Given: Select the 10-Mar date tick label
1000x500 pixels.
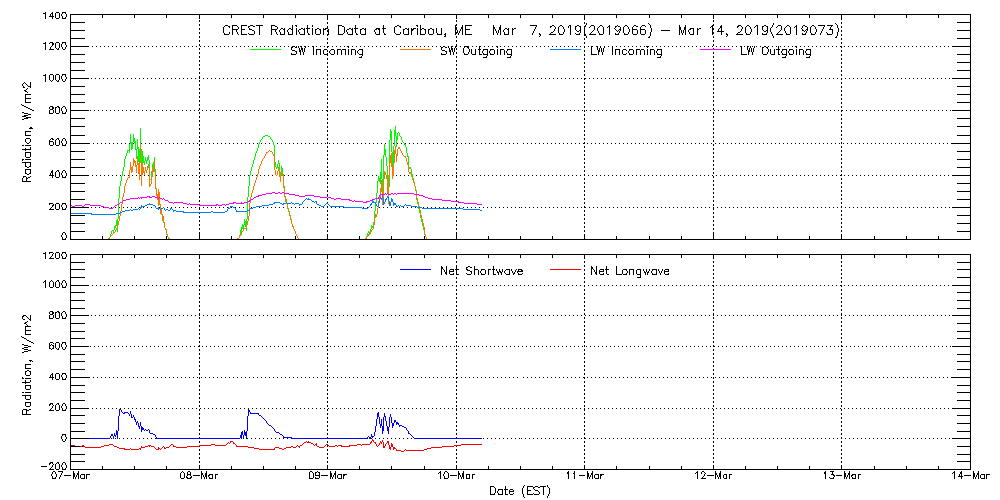Looking at the screenshot, I should click(x=457, y=476).
